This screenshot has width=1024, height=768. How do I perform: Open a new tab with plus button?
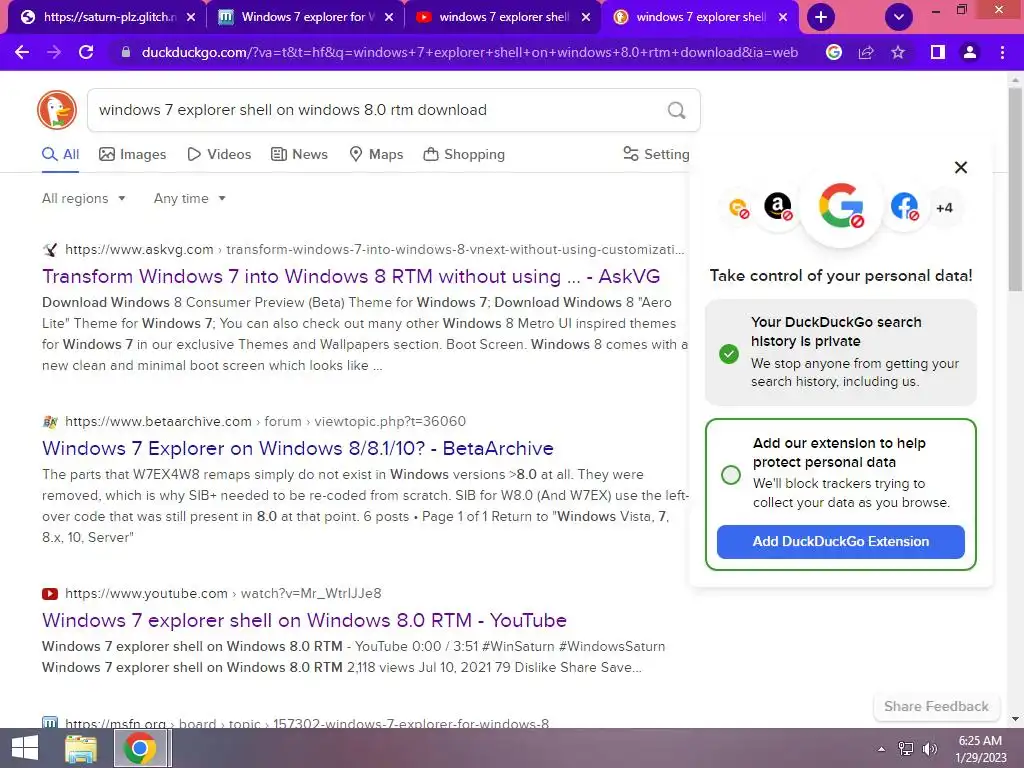click(x=821, y=17)
